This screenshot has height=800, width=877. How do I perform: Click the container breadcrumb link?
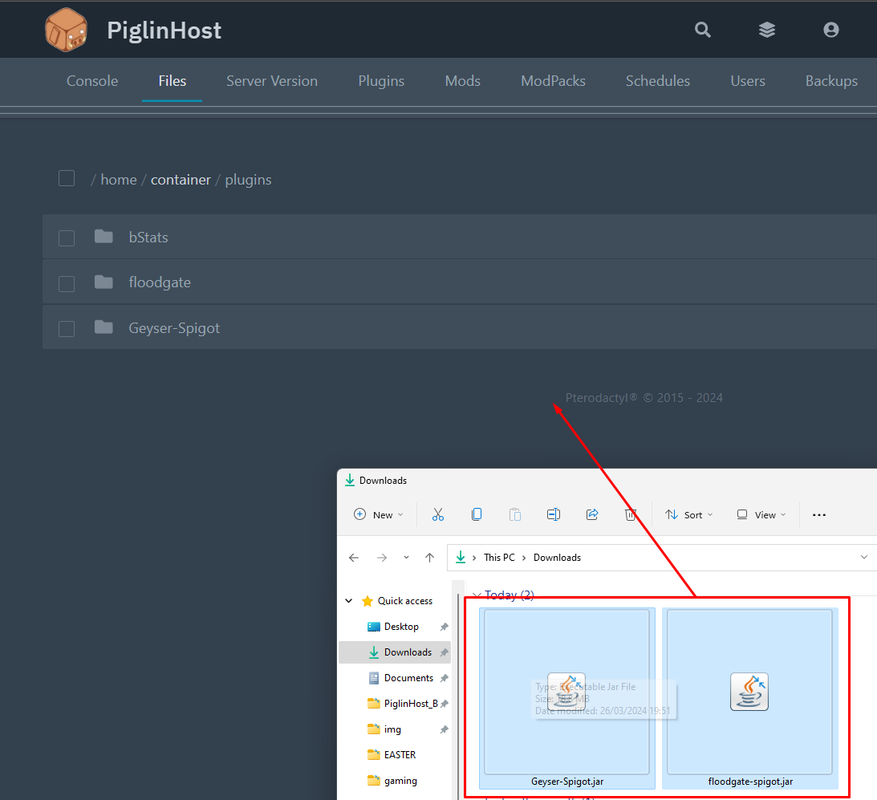click(181, 180)
